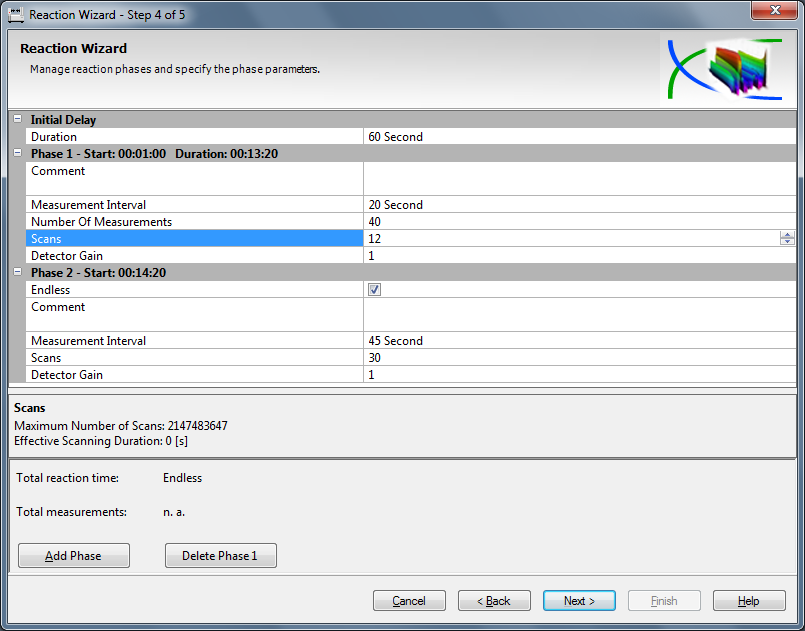The image size is (805, 631).
Task: Edit the Initial Delay Duration value
Action: (570, 137)
